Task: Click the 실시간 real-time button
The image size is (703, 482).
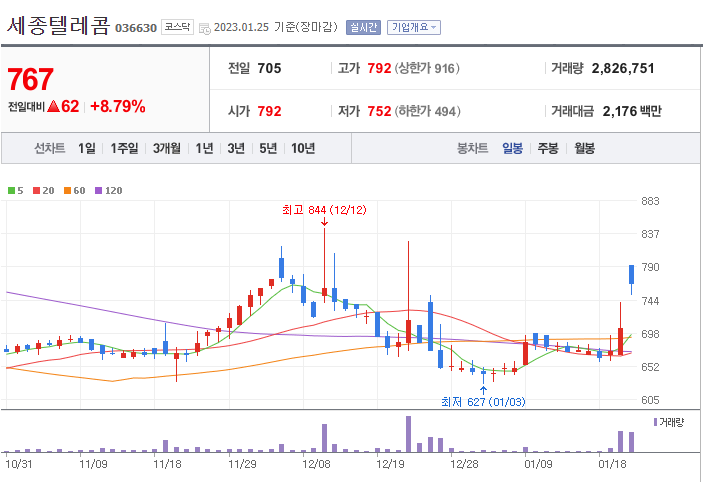Action: pyautogui.click(x=363, y=27)
